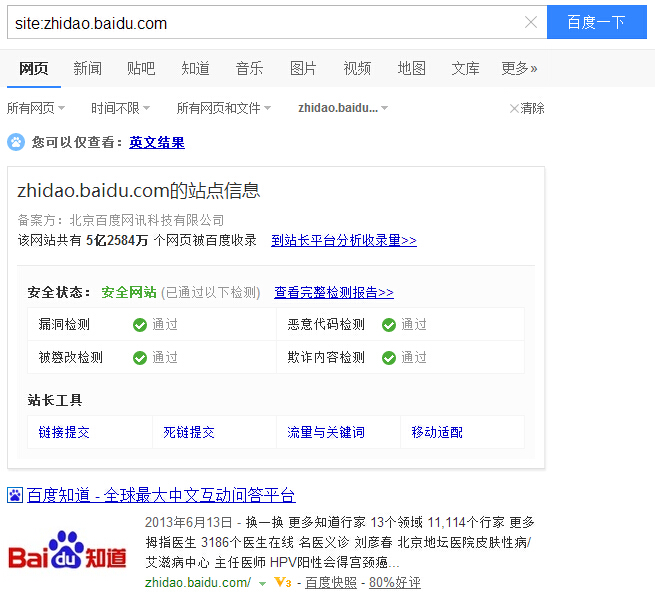This screenshot has height=595, width=655.
Task: Open the 英文结果 link
Action: [x=157, y=142]
